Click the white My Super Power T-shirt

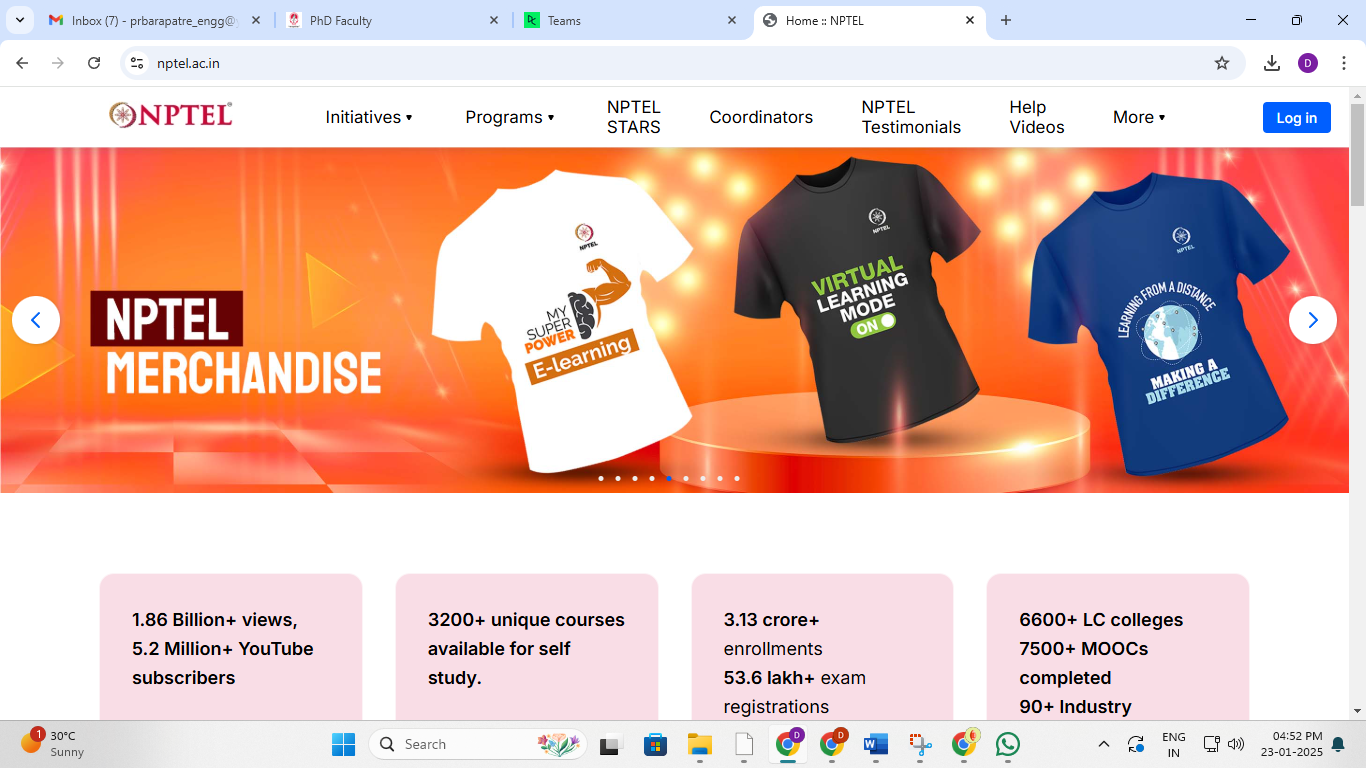(560, 320)
